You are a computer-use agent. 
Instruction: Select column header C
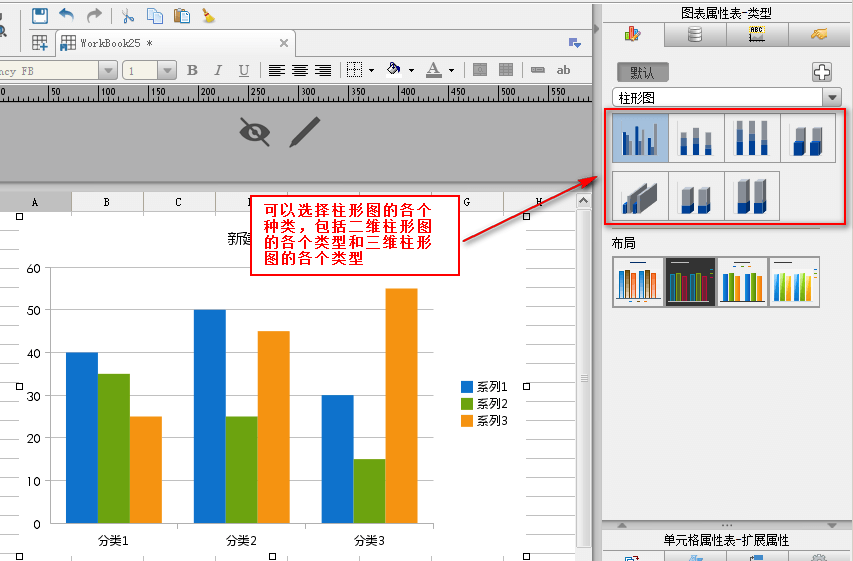(179, 202)
